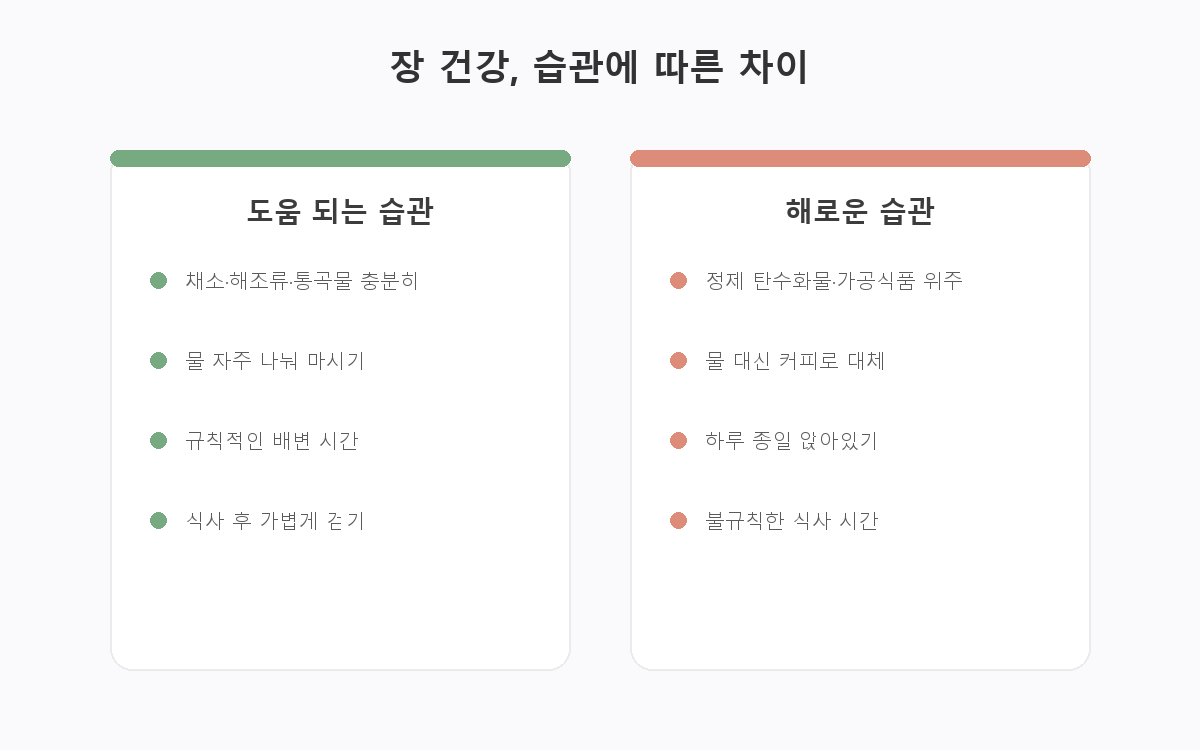Select the 도움 되는 습관 heading

340,212
